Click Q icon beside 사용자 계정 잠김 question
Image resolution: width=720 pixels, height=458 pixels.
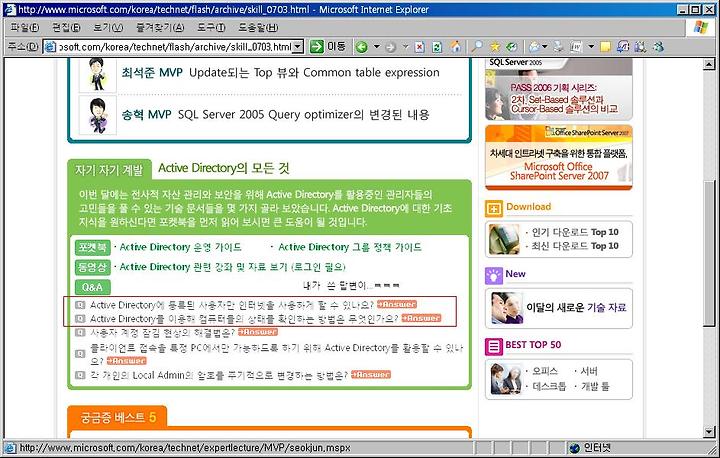80,332
